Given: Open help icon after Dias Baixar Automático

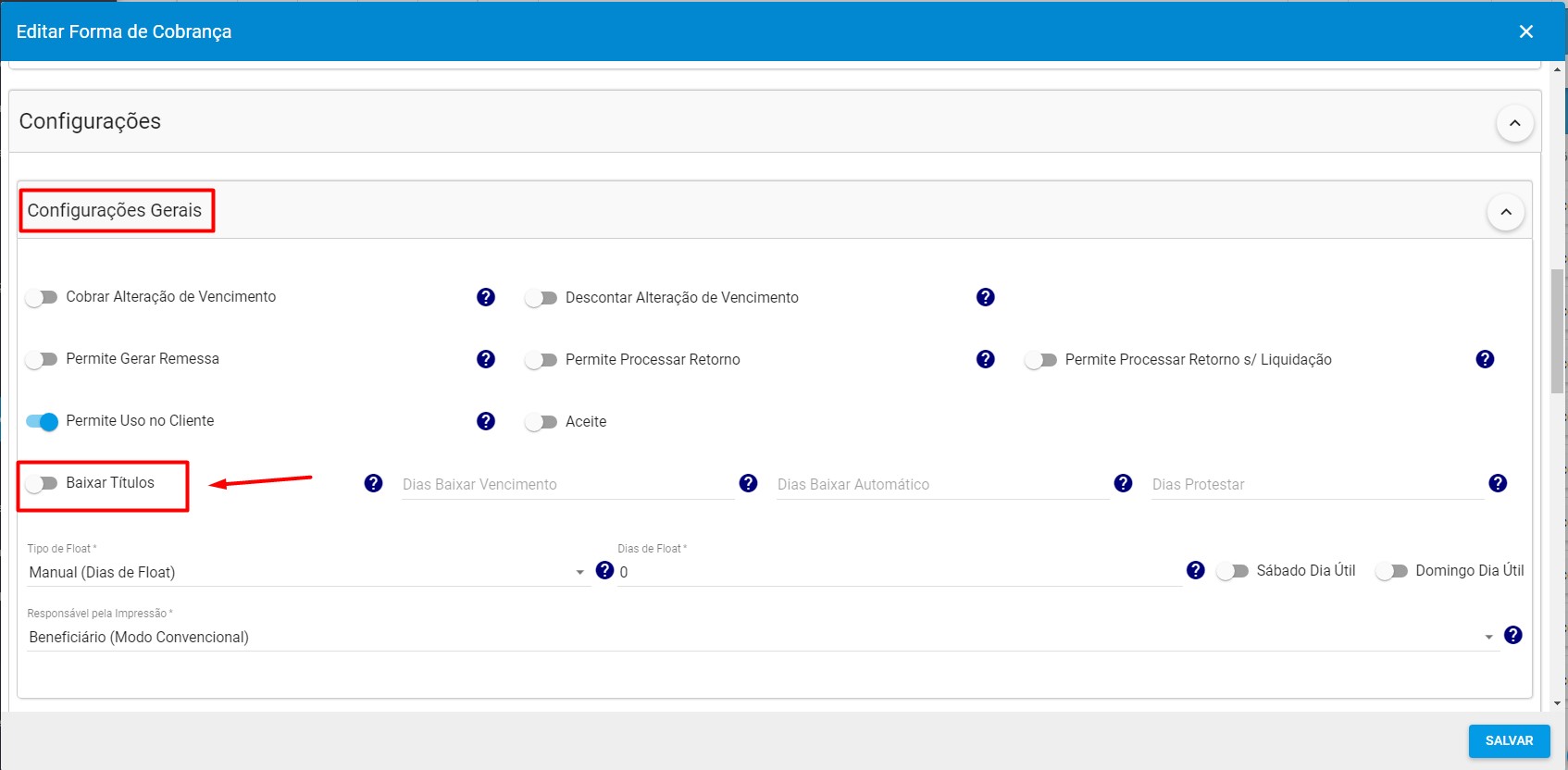Looking at the screenshot, I should click(1124, 483).
